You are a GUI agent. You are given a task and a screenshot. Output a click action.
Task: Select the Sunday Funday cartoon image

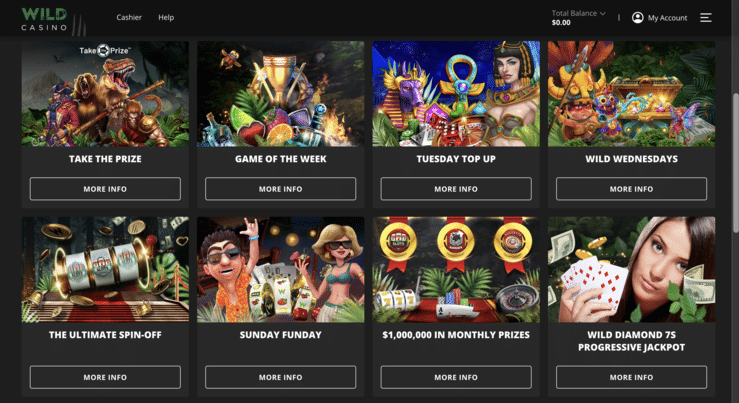[280, 270]
